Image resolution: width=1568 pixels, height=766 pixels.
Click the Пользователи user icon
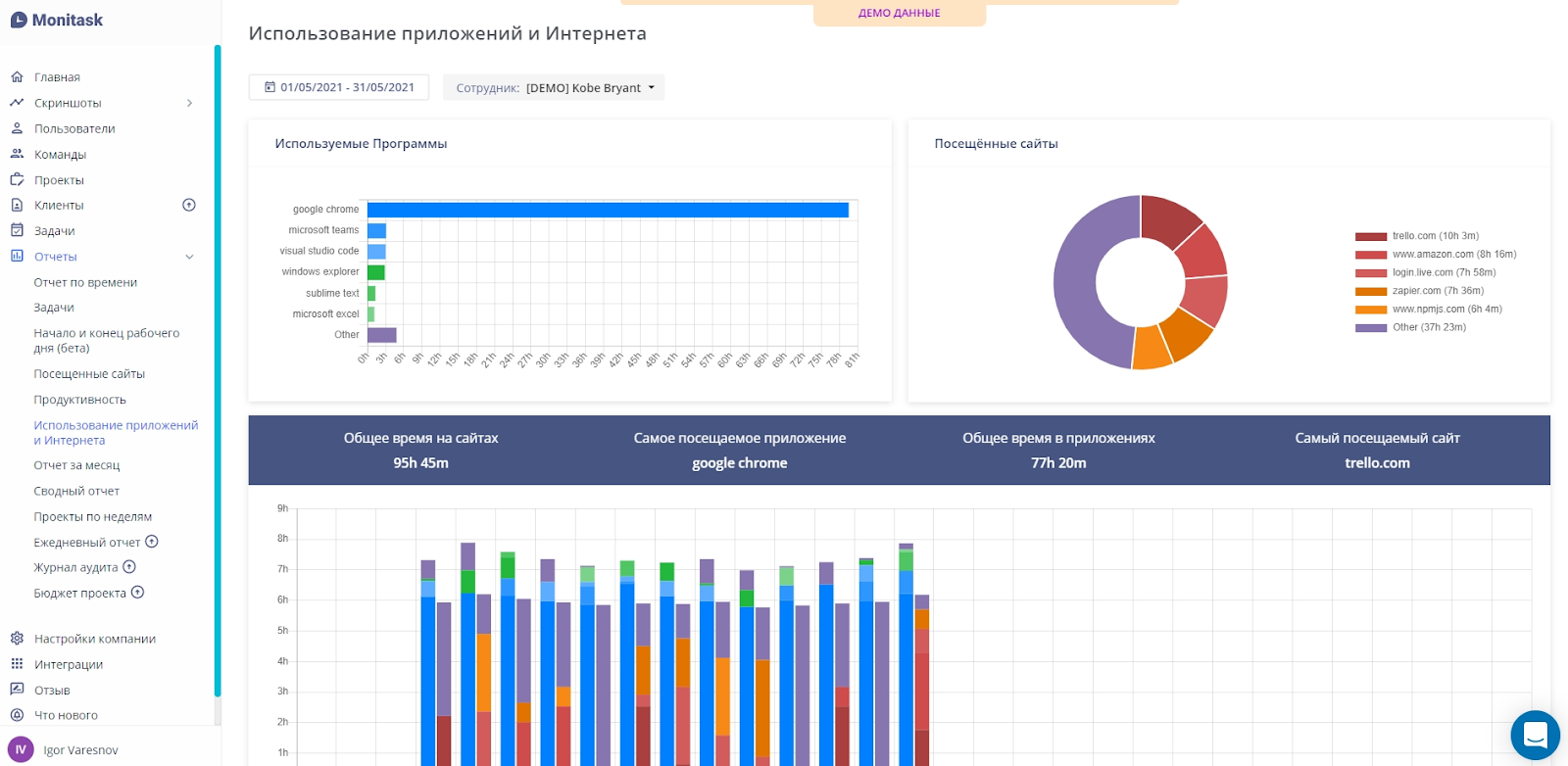17,128
